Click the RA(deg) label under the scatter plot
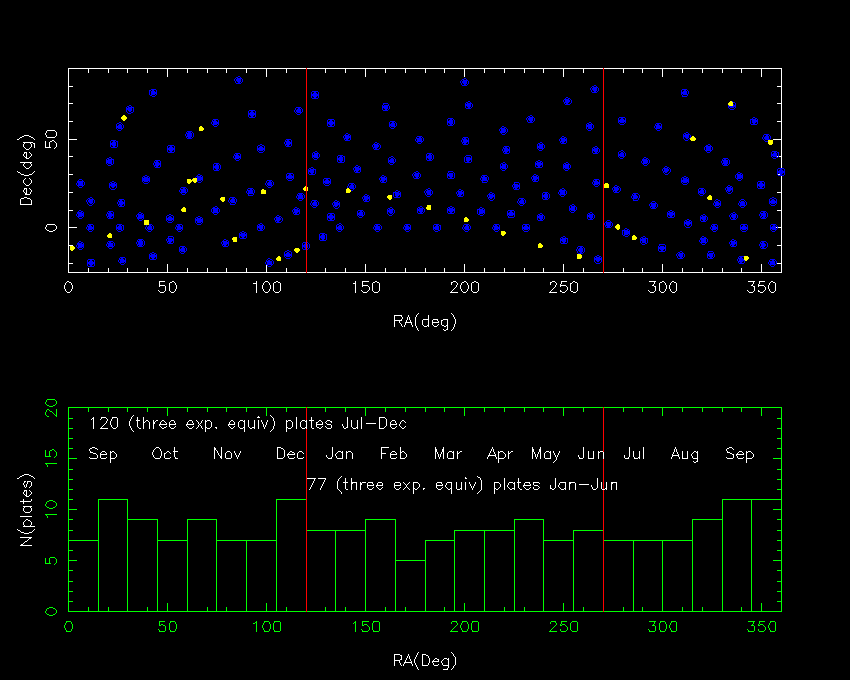 (425, 322)
